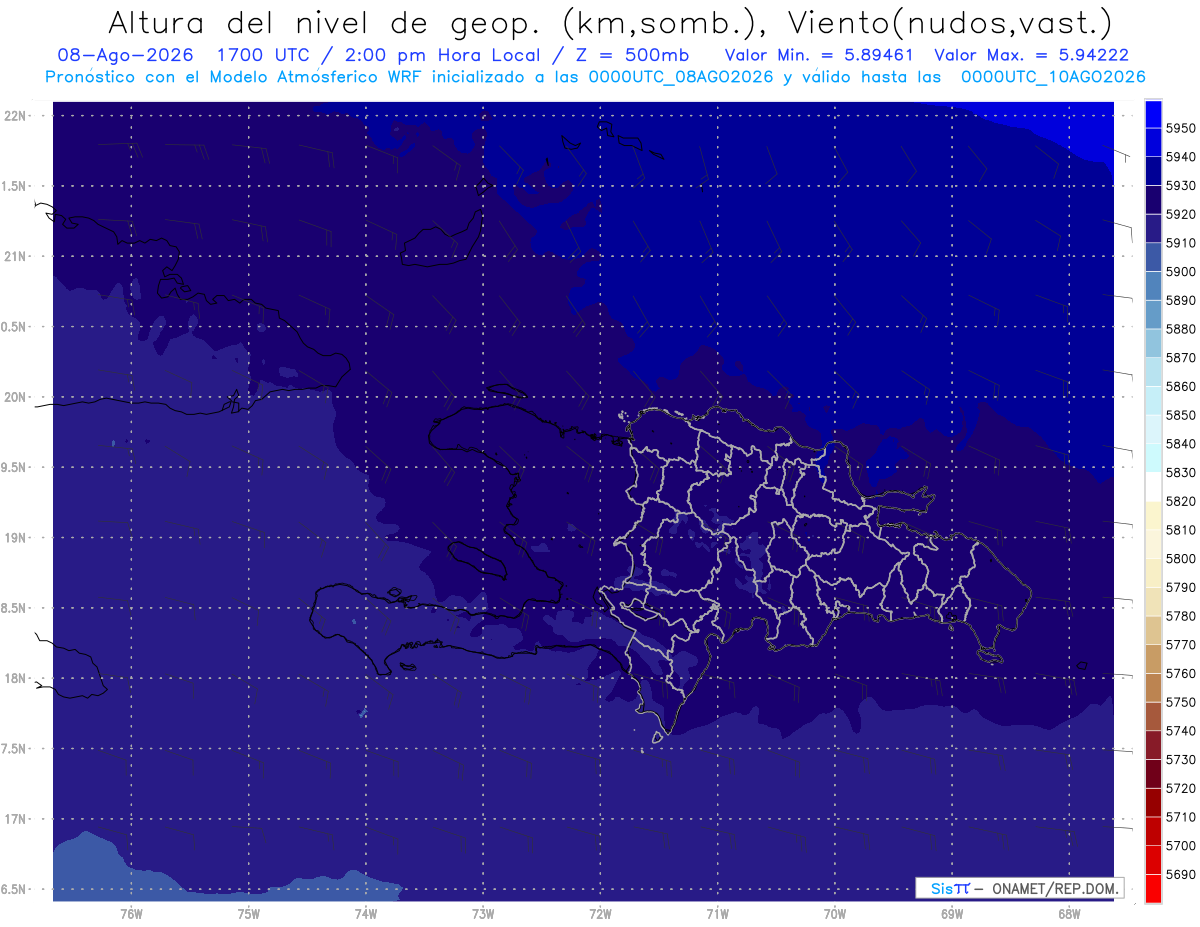Click the '73W' longitude label
The image size is (1200, 927).
pos(483,914)
